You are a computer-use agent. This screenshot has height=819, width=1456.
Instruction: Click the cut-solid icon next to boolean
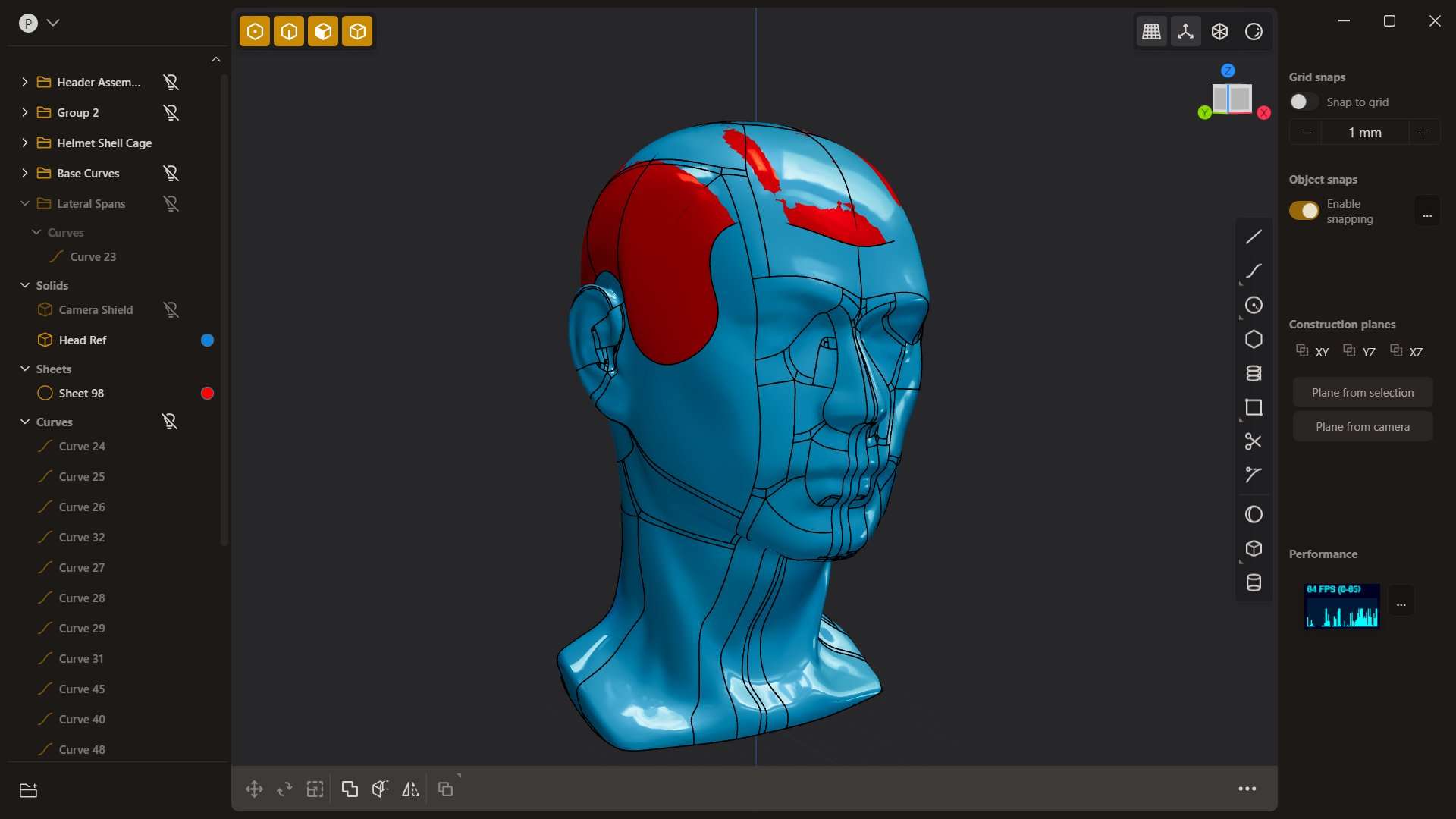point(380,789)
